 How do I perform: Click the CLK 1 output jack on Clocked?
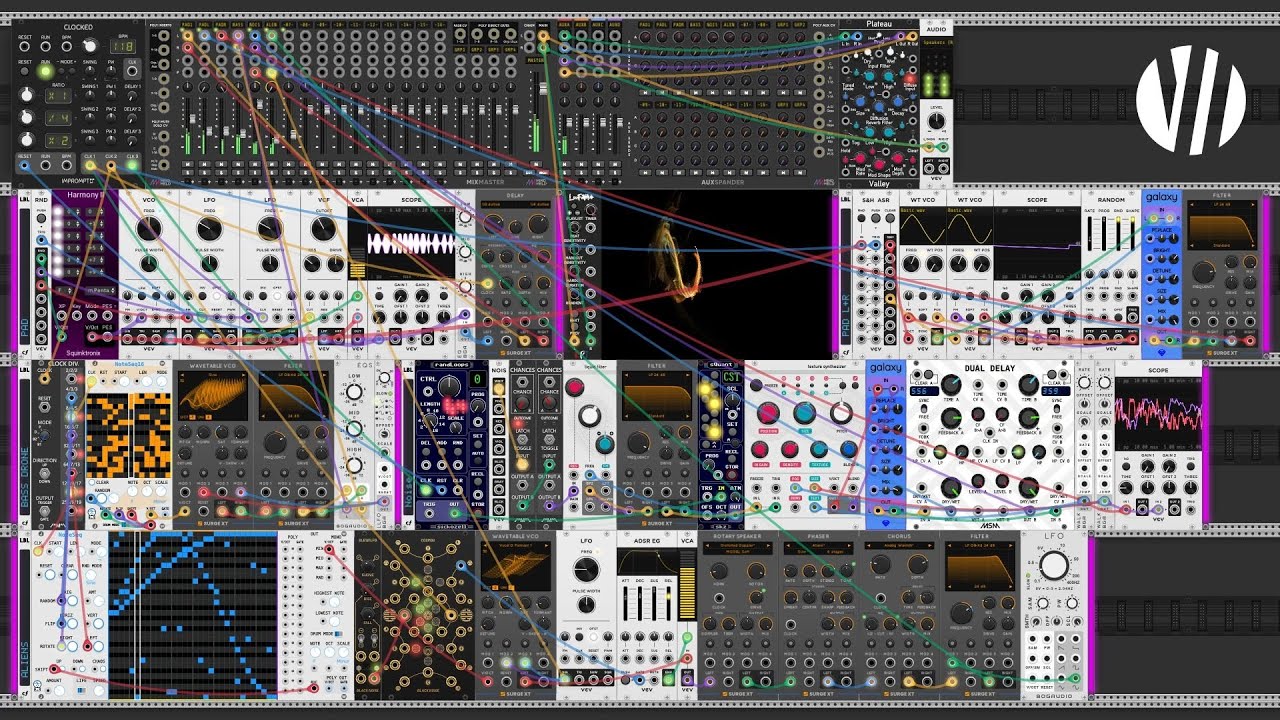click(89, 165)
